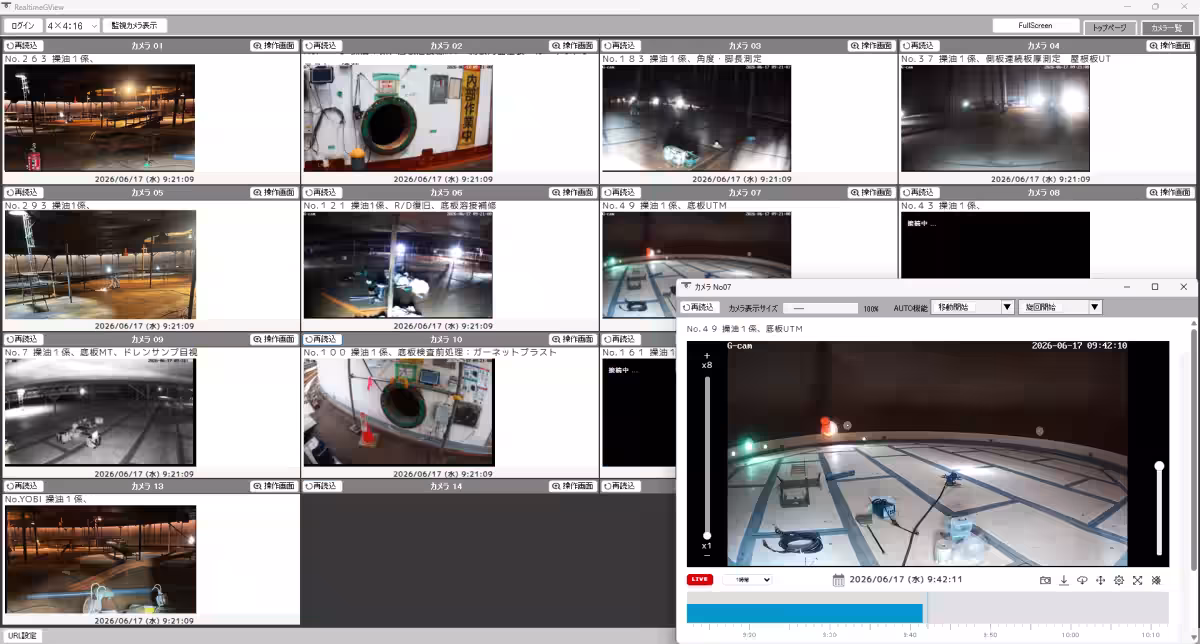The image size is (1200, 644).
Task: Click the blue recorded timeline bar
Action: (804, 613)
